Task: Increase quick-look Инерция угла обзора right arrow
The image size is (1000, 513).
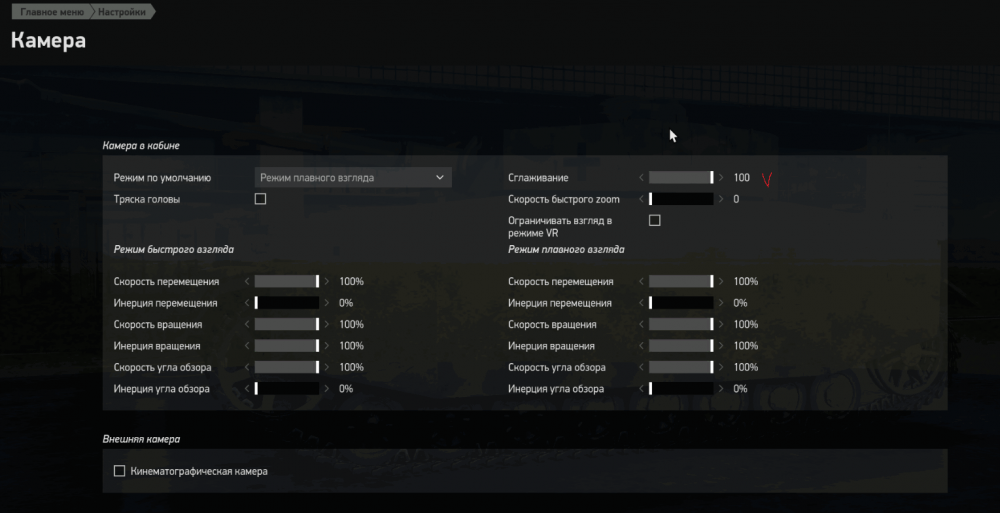Action: 327,389
